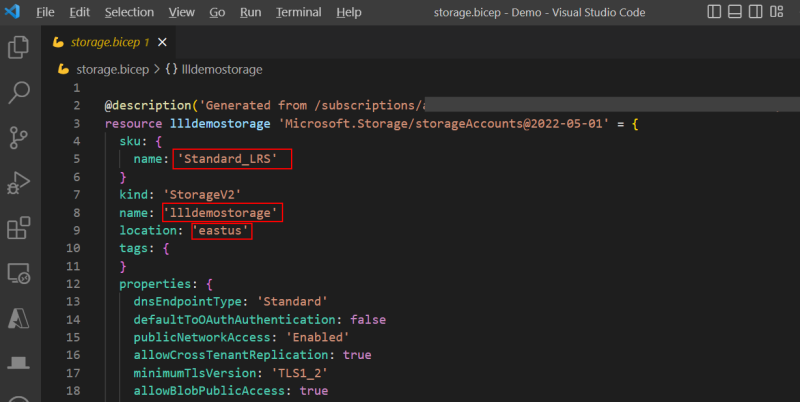Open the Extensions marketplace icon
The height and width of the screenshot is (402, 800).
pyautogui.click(x=18, y=228)
